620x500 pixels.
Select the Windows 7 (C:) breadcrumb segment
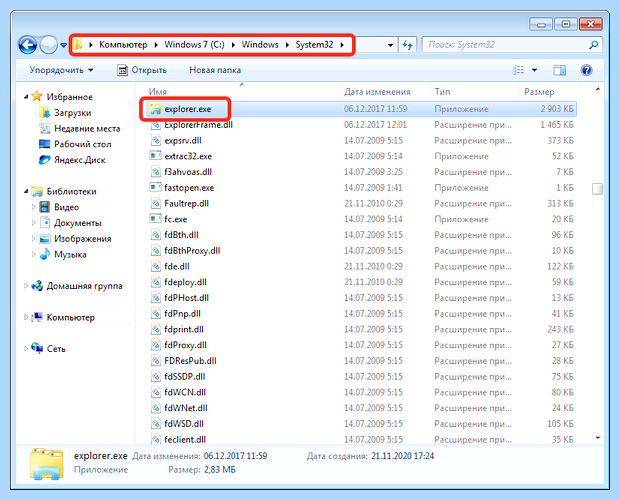[x=195, y=45]
